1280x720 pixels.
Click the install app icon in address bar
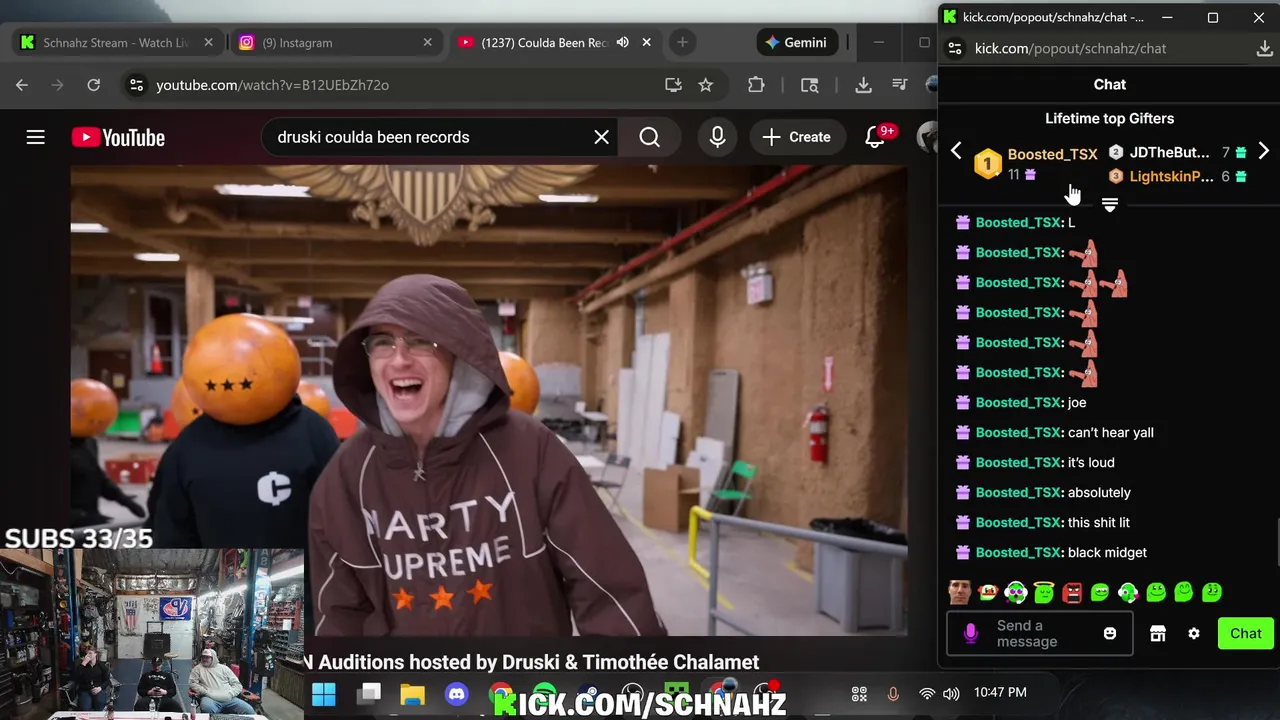click(673, 85)
